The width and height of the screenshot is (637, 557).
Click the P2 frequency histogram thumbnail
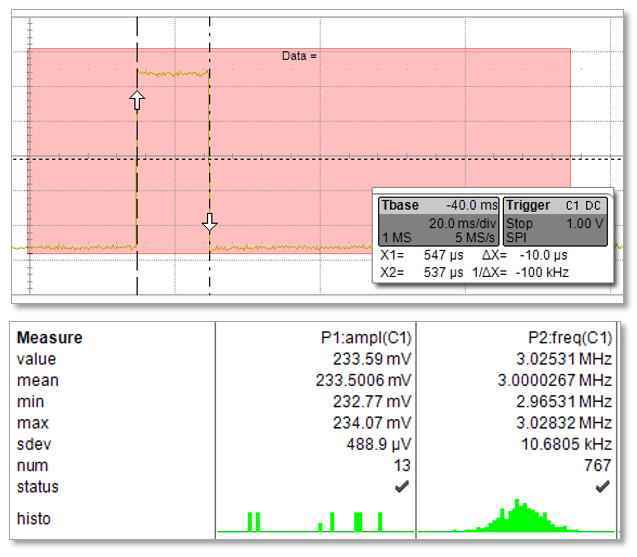pyautogui.click(x=516, y=515)
